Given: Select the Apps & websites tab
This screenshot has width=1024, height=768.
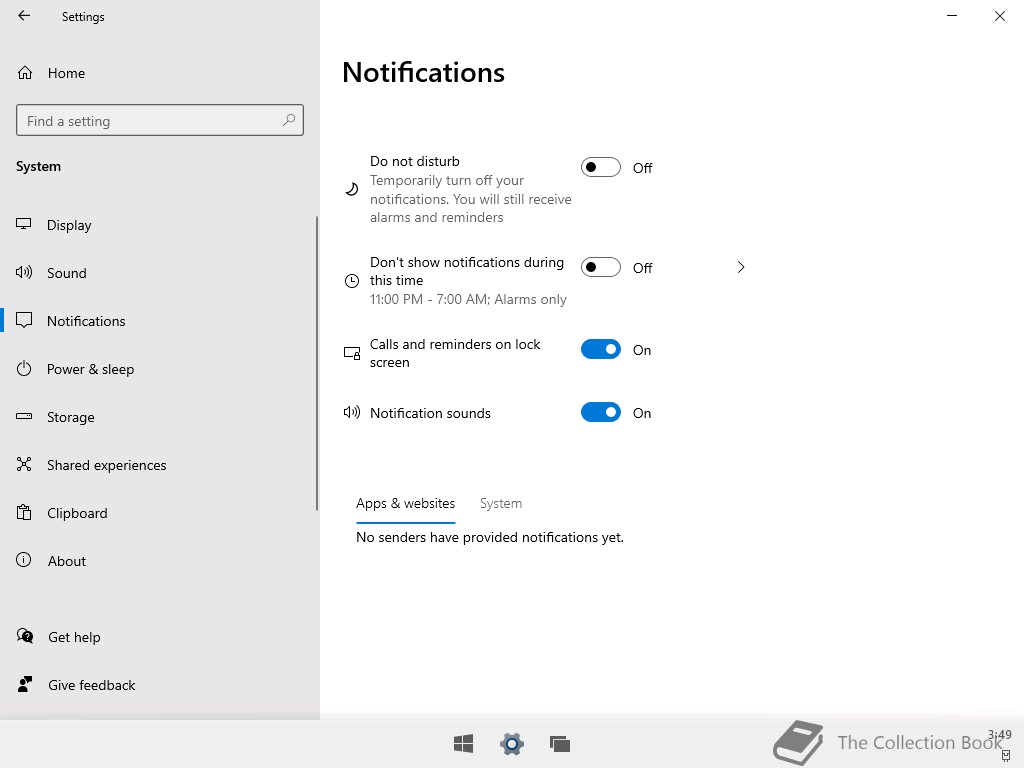Looking at the screenshot, I should (x=405, y=504).
